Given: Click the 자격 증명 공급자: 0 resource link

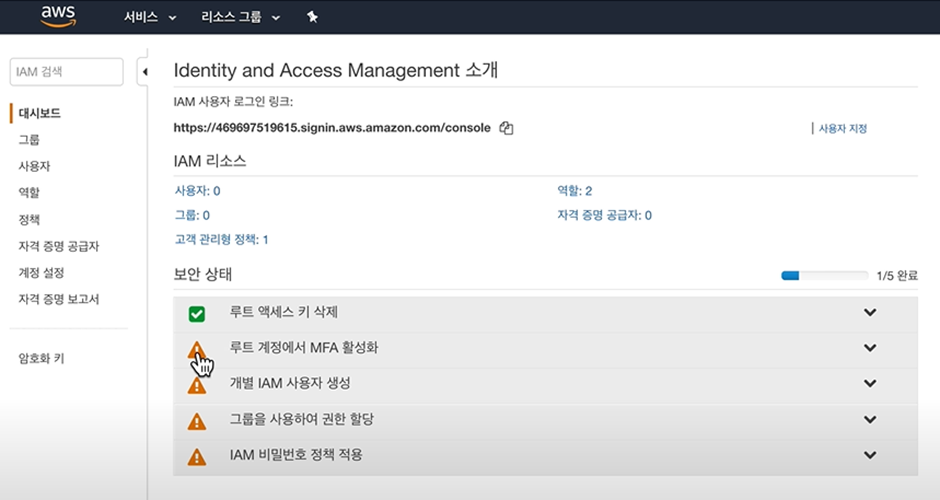Looking at the screenshot, I should (604, 215).
